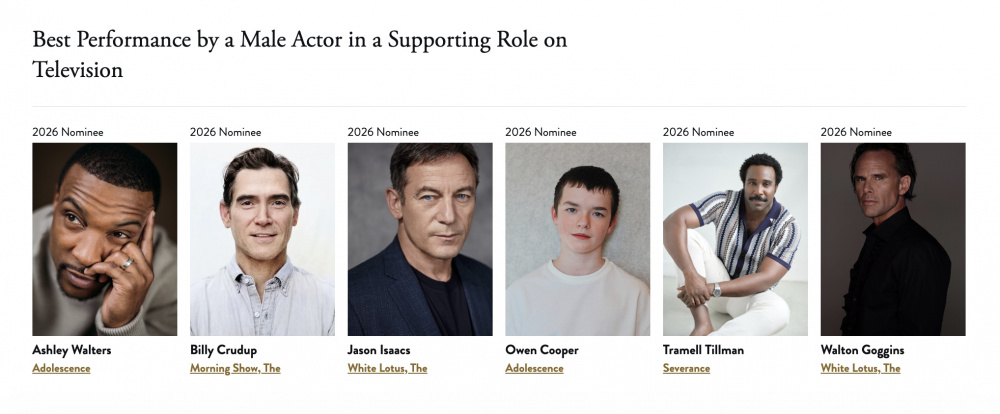Click Adolescence link under Owen Cooper
The height and width of the screenshot is (414, 1000).
534,368
